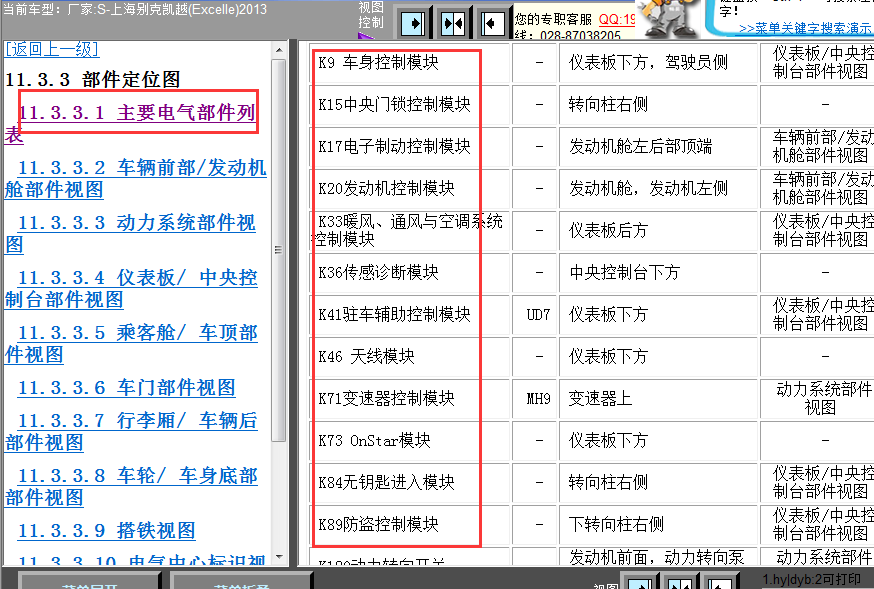Image resolution: width=874 pixels, height=589 pixels.
Task: Click the 变速器上 location cell
Action: pos(658,399)
